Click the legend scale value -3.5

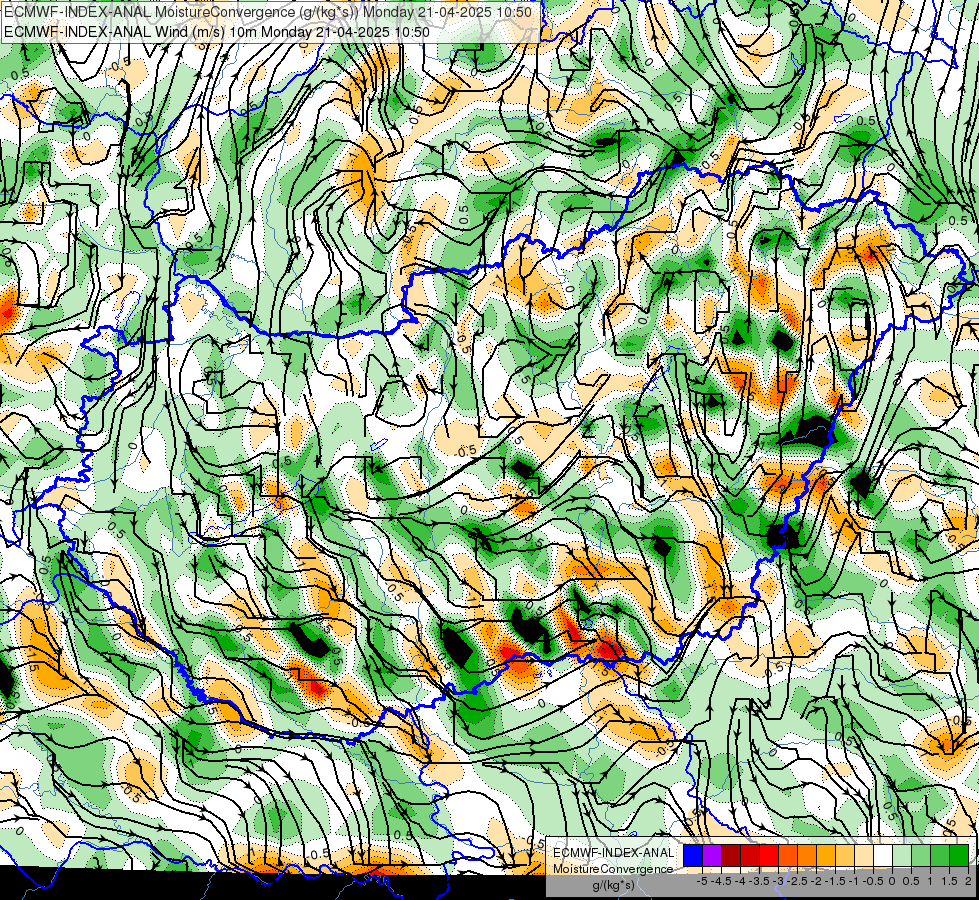(759, 881)
